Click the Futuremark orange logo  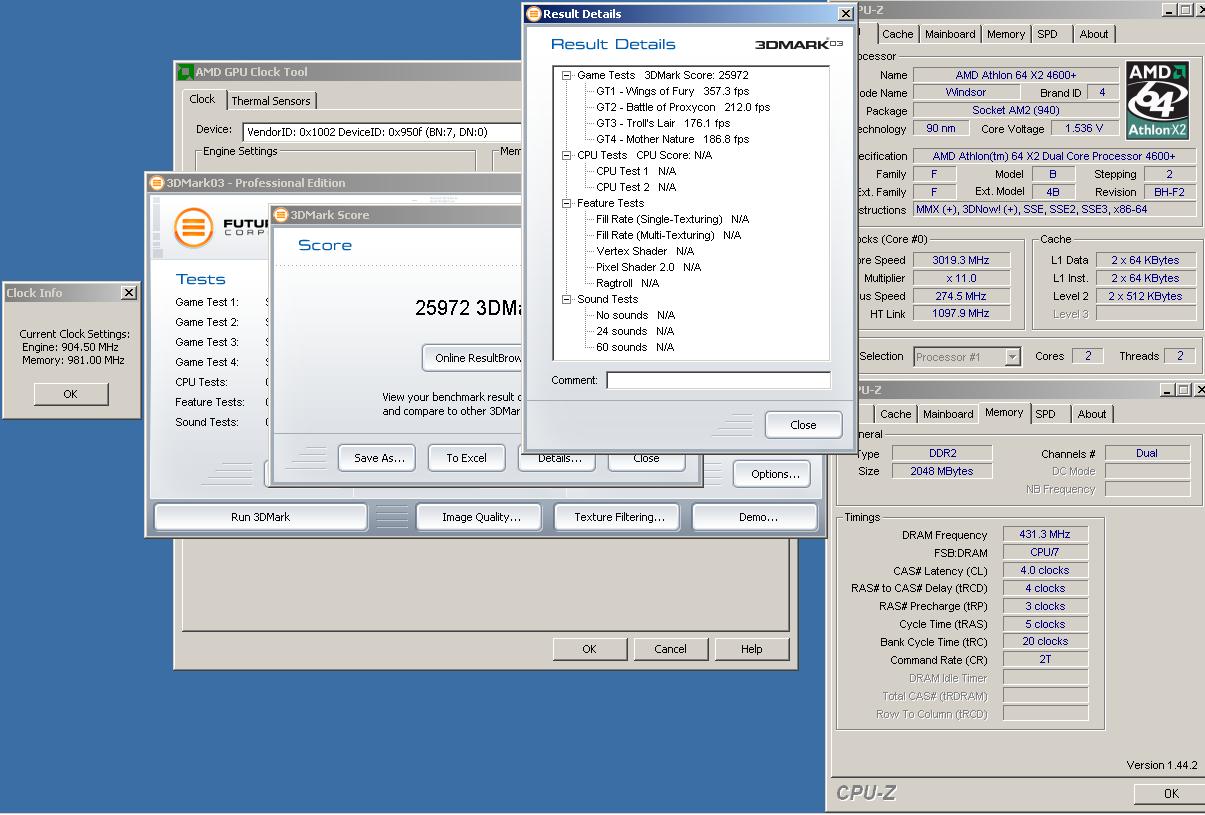pos(194,228)
